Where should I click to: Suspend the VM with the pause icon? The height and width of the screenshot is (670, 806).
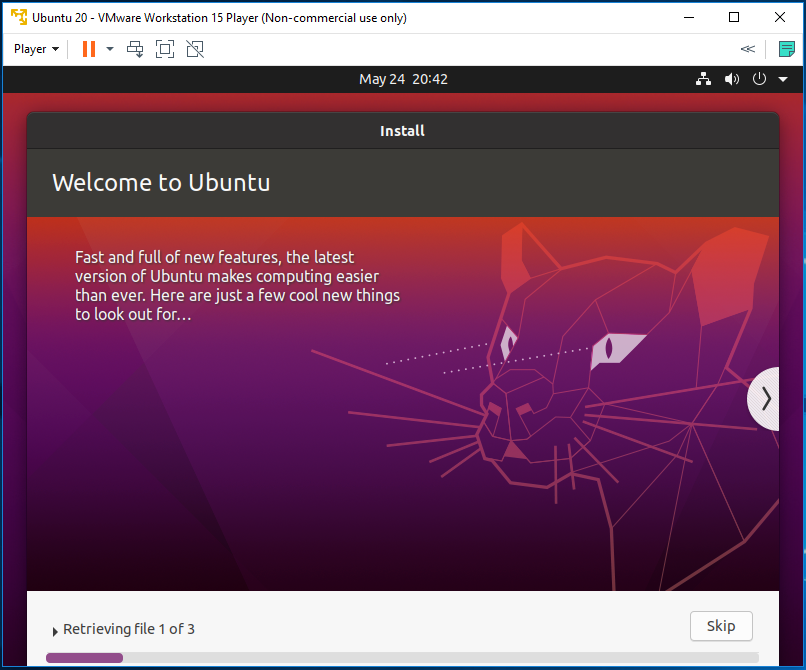(89, 49)
